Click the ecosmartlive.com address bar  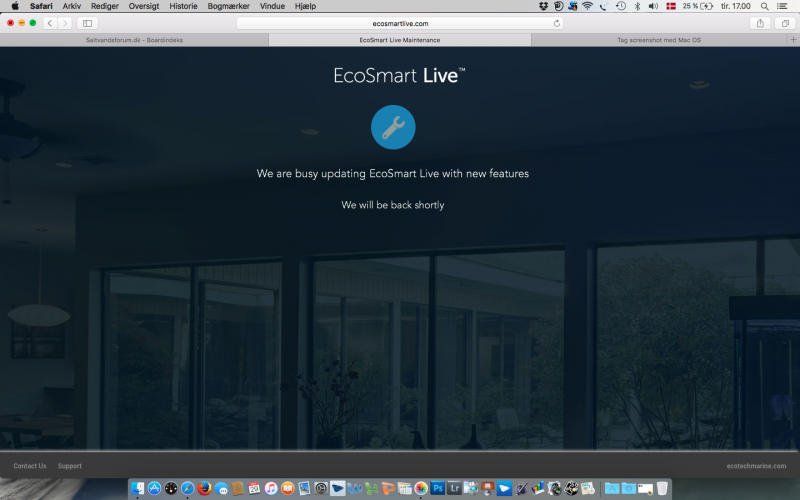pos(400,23)
